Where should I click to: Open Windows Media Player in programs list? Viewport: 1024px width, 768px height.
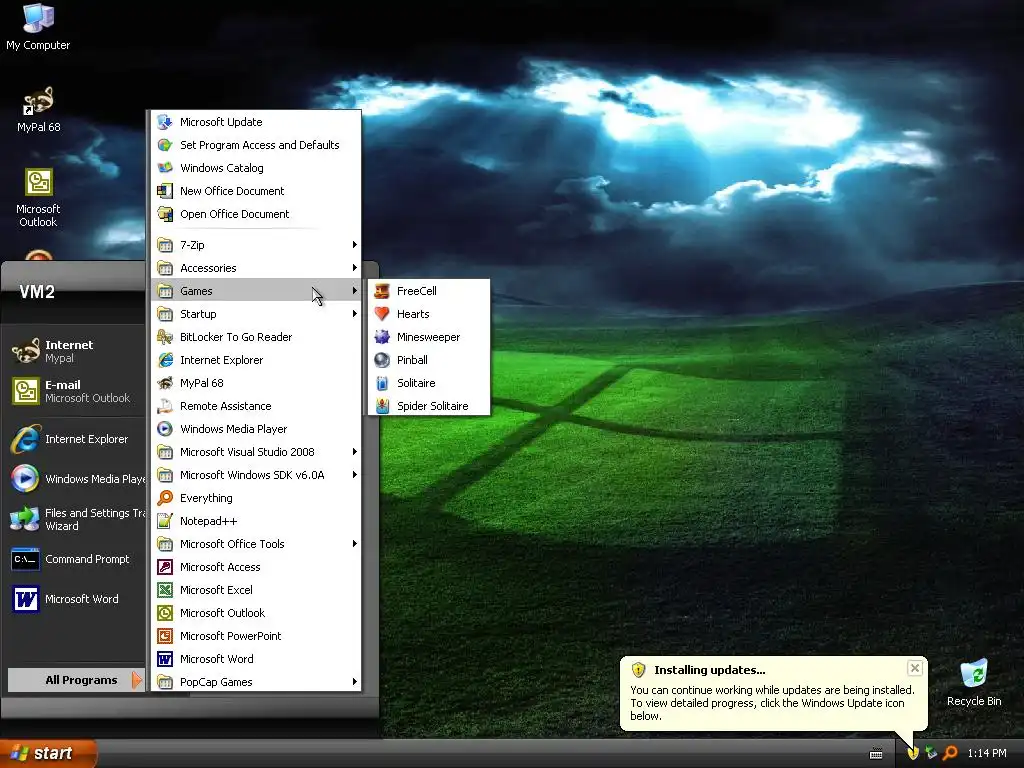click(256, 429)
